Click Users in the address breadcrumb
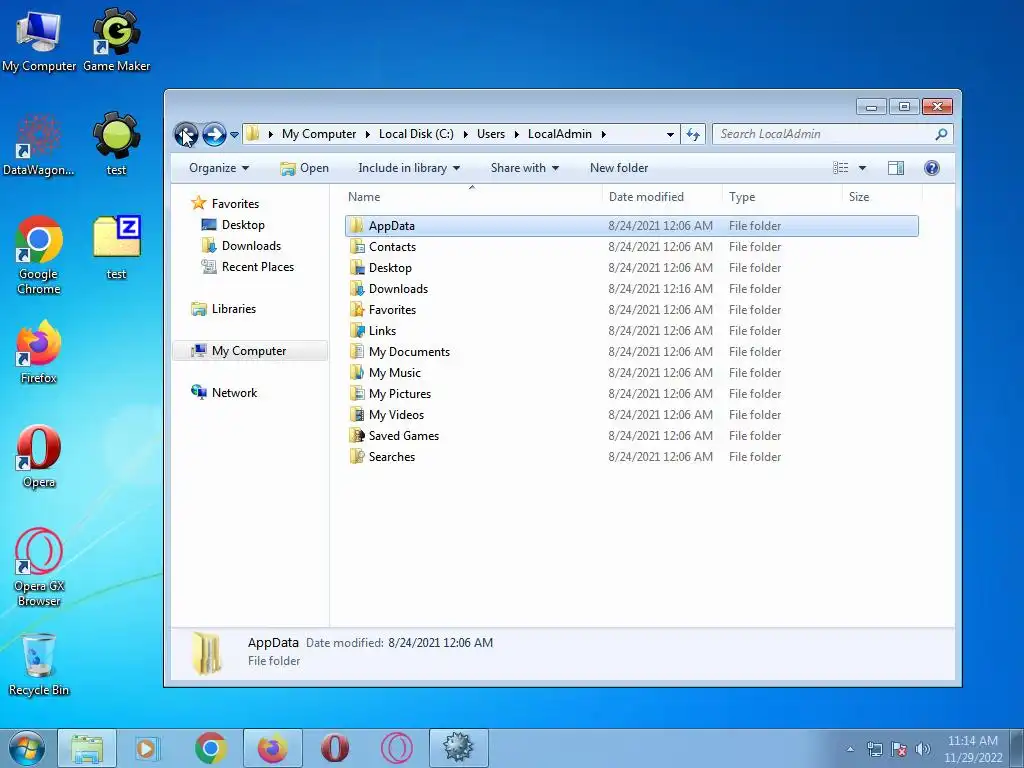 pyautogui.click(x=490, y=134)
